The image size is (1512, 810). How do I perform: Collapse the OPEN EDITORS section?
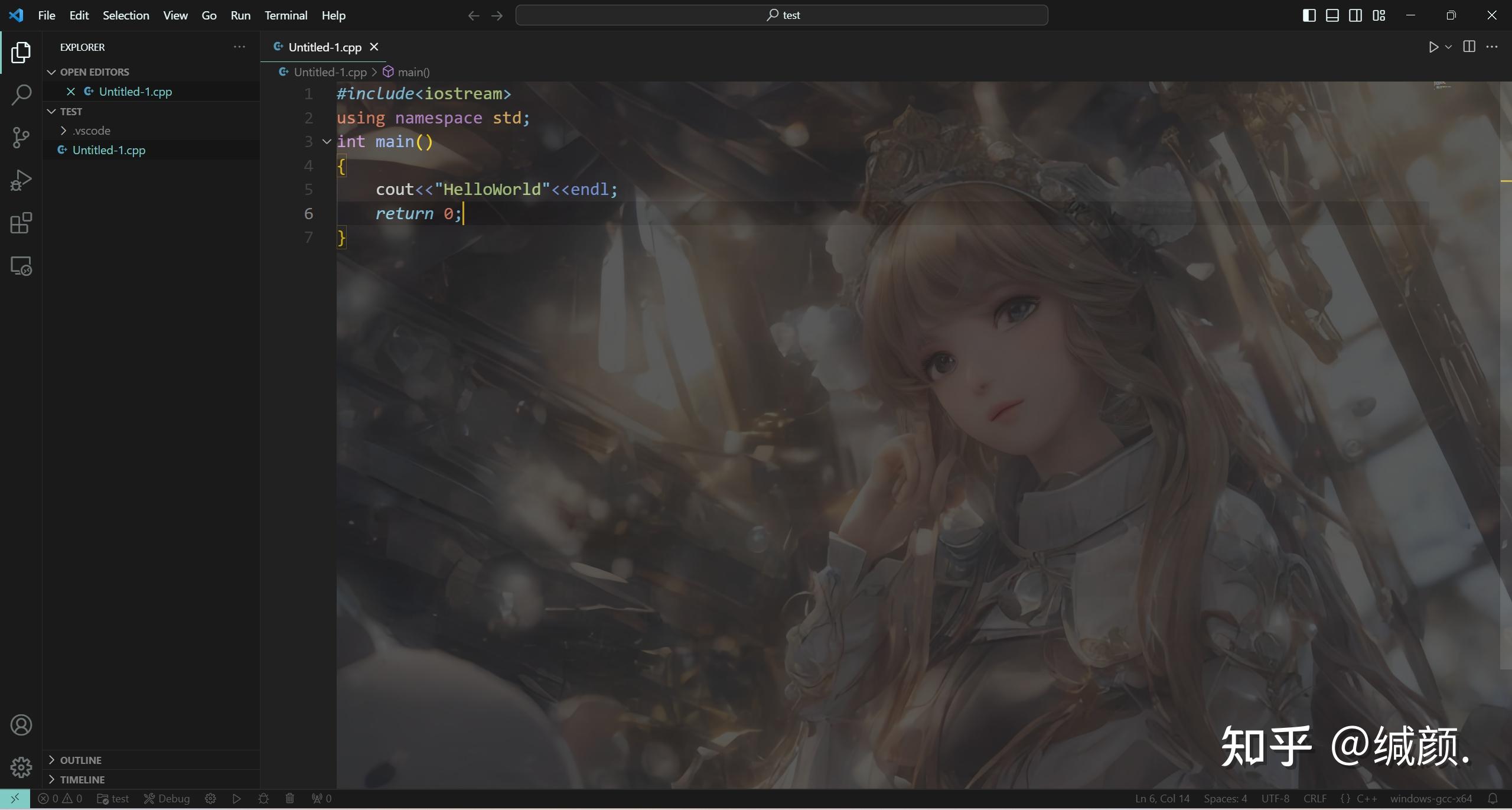click(51, 71)
